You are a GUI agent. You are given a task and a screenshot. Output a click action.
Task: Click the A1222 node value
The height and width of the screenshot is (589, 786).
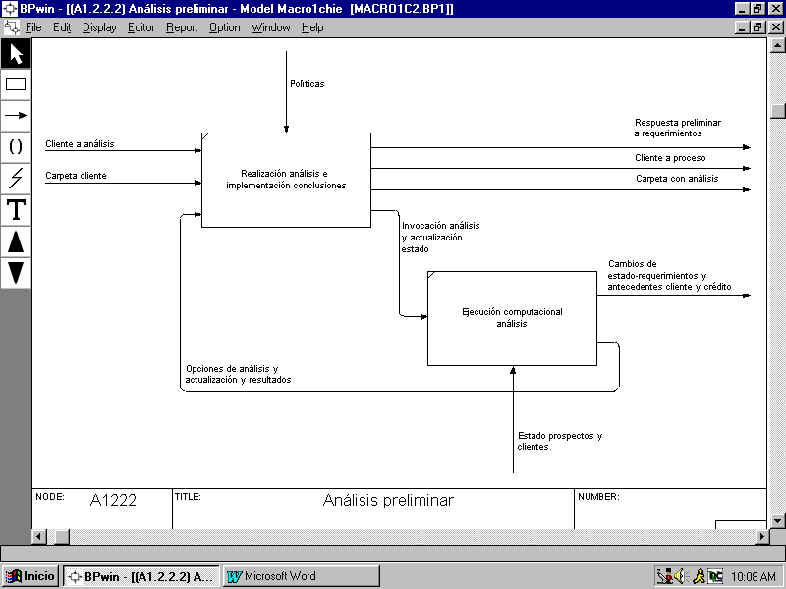(x=113, y=500)
